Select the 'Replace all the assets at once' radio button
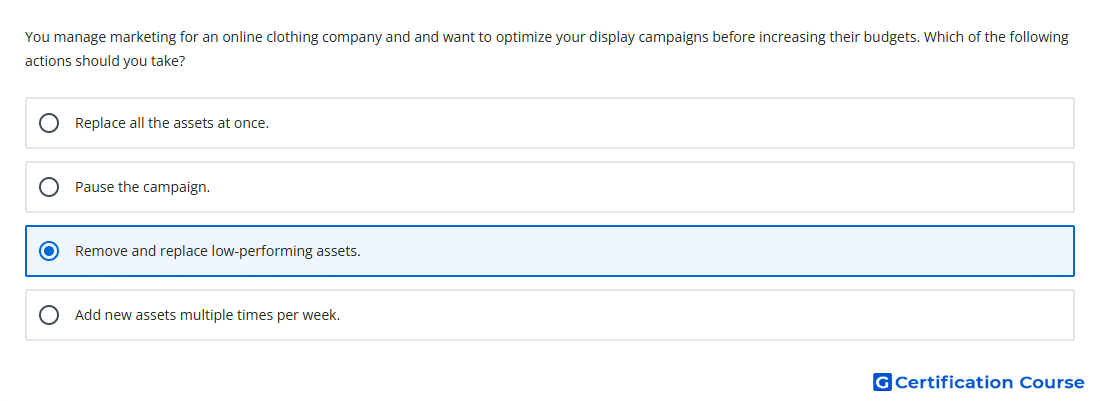The width and height of the screenshot is (1100, 401). tap(48, 123)
